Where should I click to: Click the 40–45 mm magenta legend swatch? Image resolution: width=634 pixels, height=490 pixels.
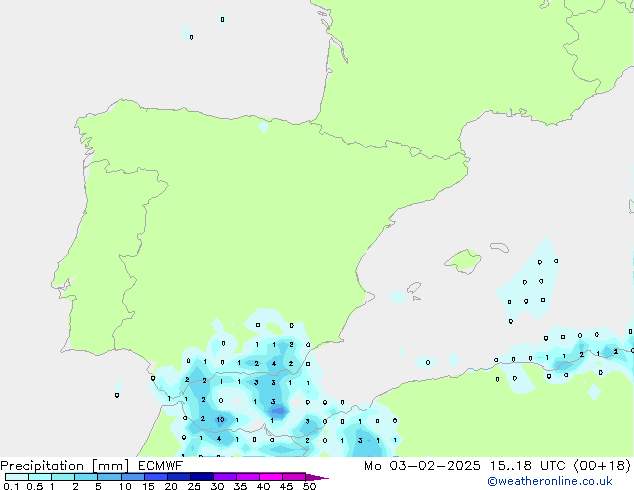271,477
